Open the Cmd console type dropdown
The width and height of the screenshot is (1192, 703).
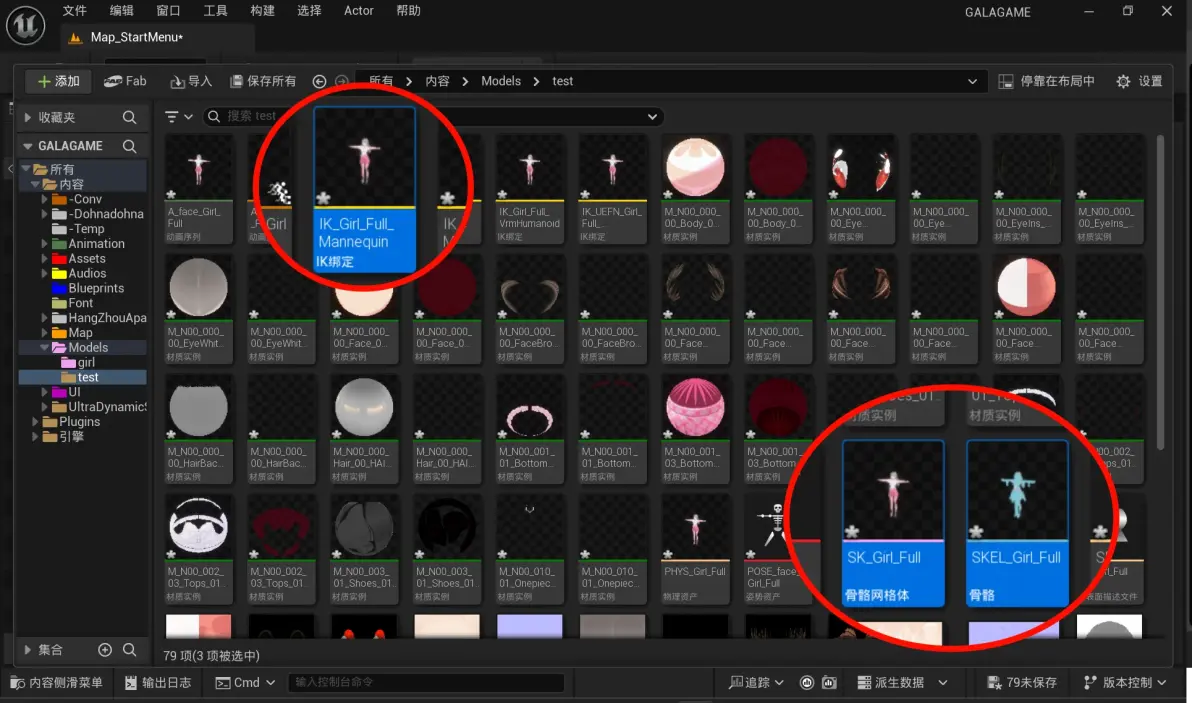point(245,682)
